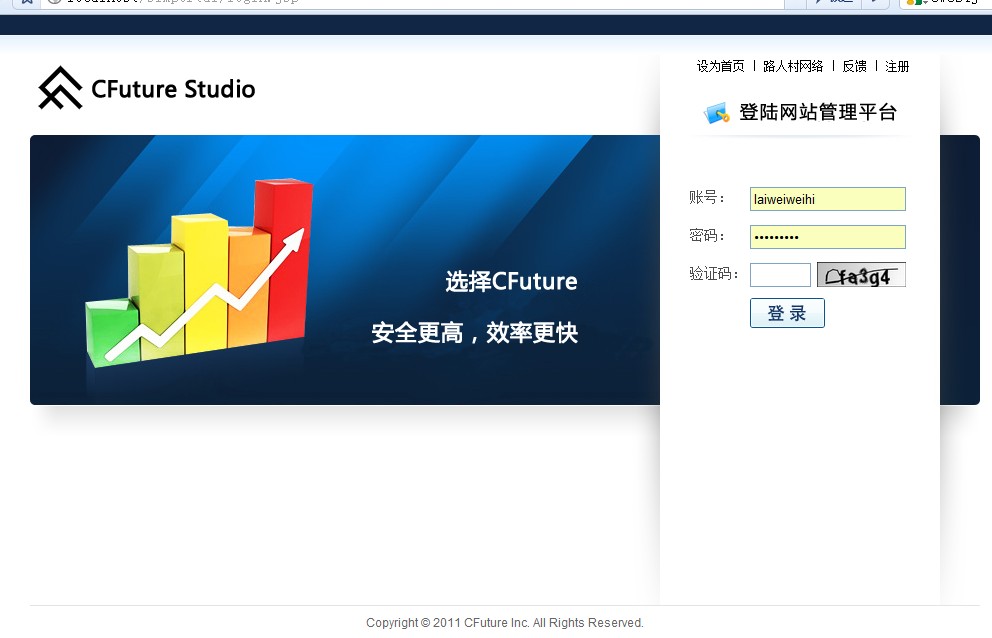This screenshot has width=992, height=638.
Task: Click the browser address bar
Action: (412, 3)
